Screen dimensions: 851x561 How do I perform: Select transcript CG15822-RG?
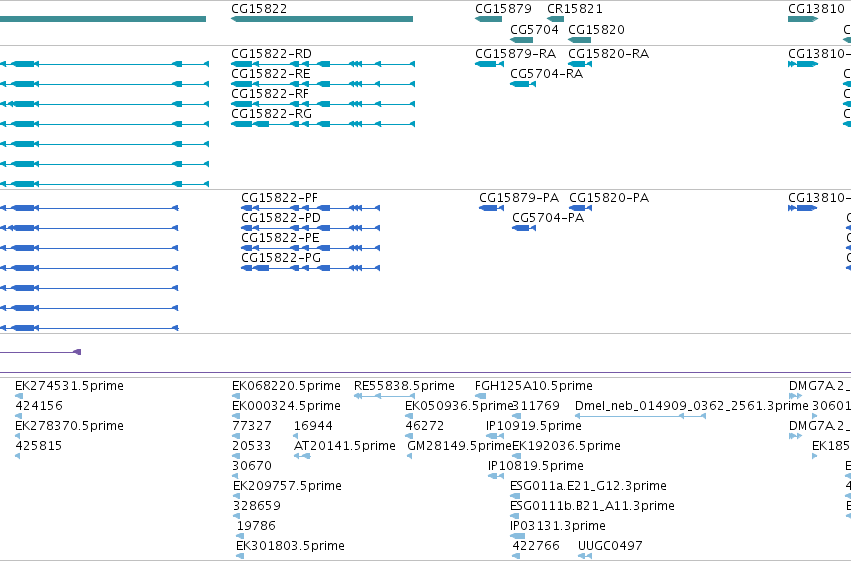(323, 124)
